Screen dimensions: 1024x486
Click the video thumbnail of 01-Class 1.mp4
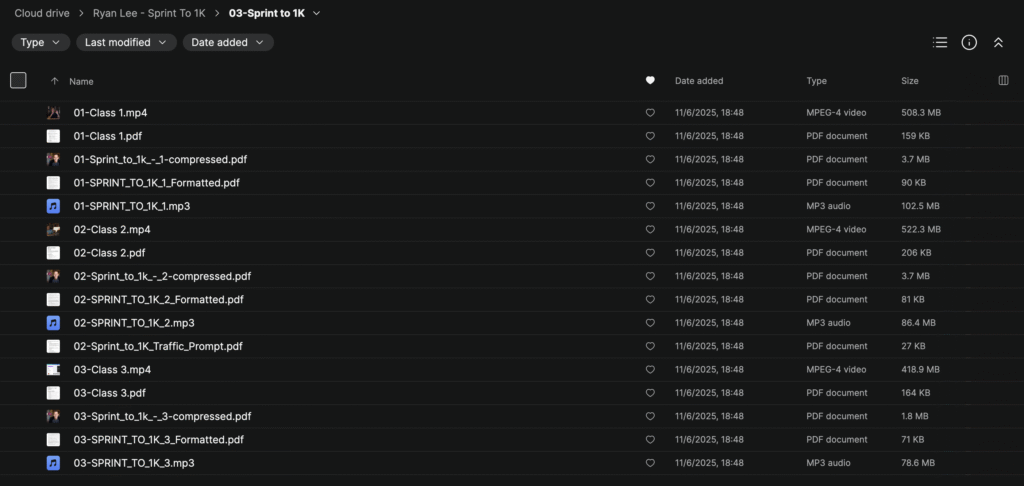53,113
